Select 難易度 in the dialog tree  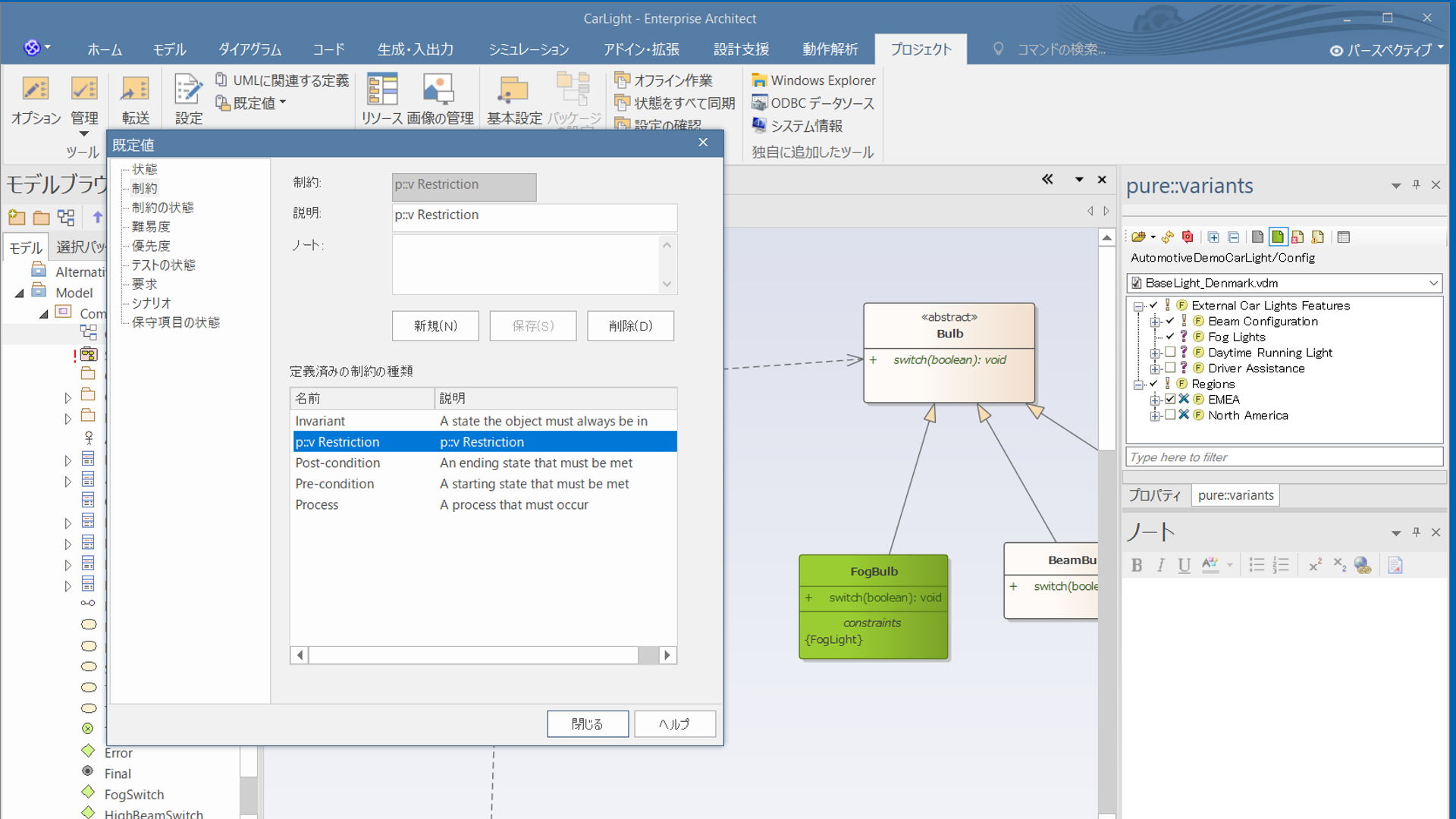coord(151,227)
